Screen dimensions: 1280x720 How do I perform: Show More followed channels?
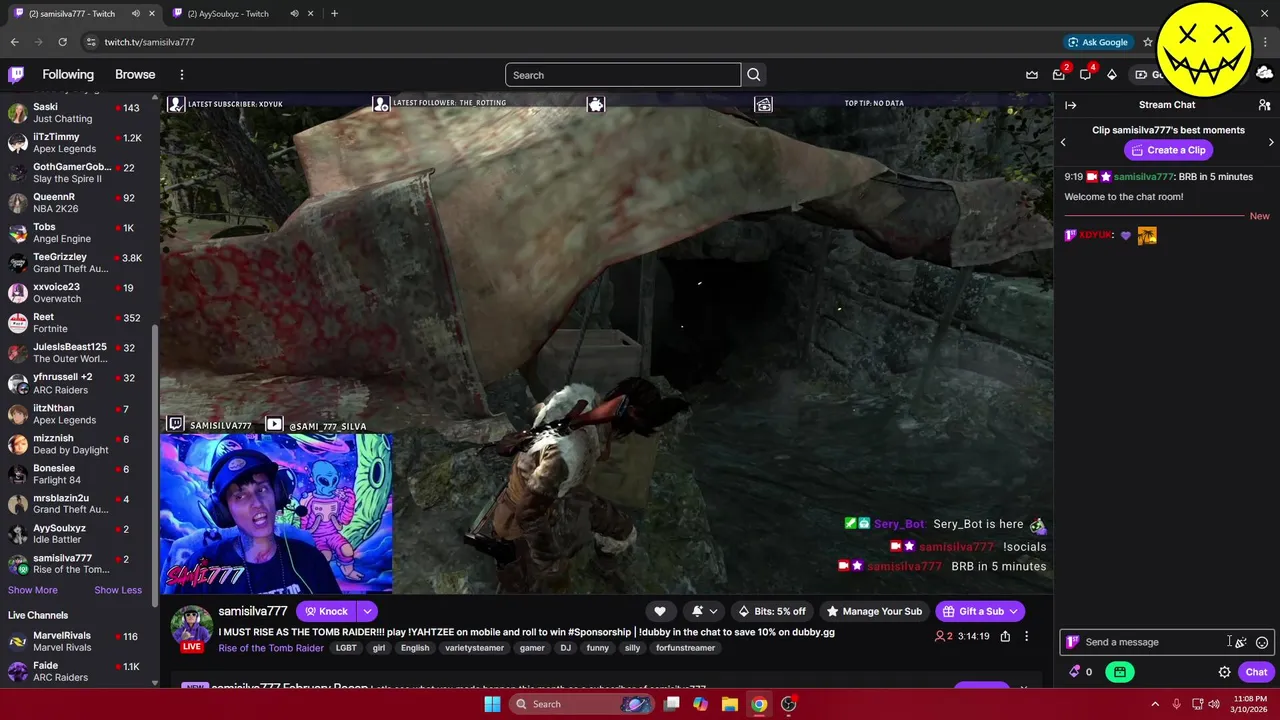[x=33, y=590]
